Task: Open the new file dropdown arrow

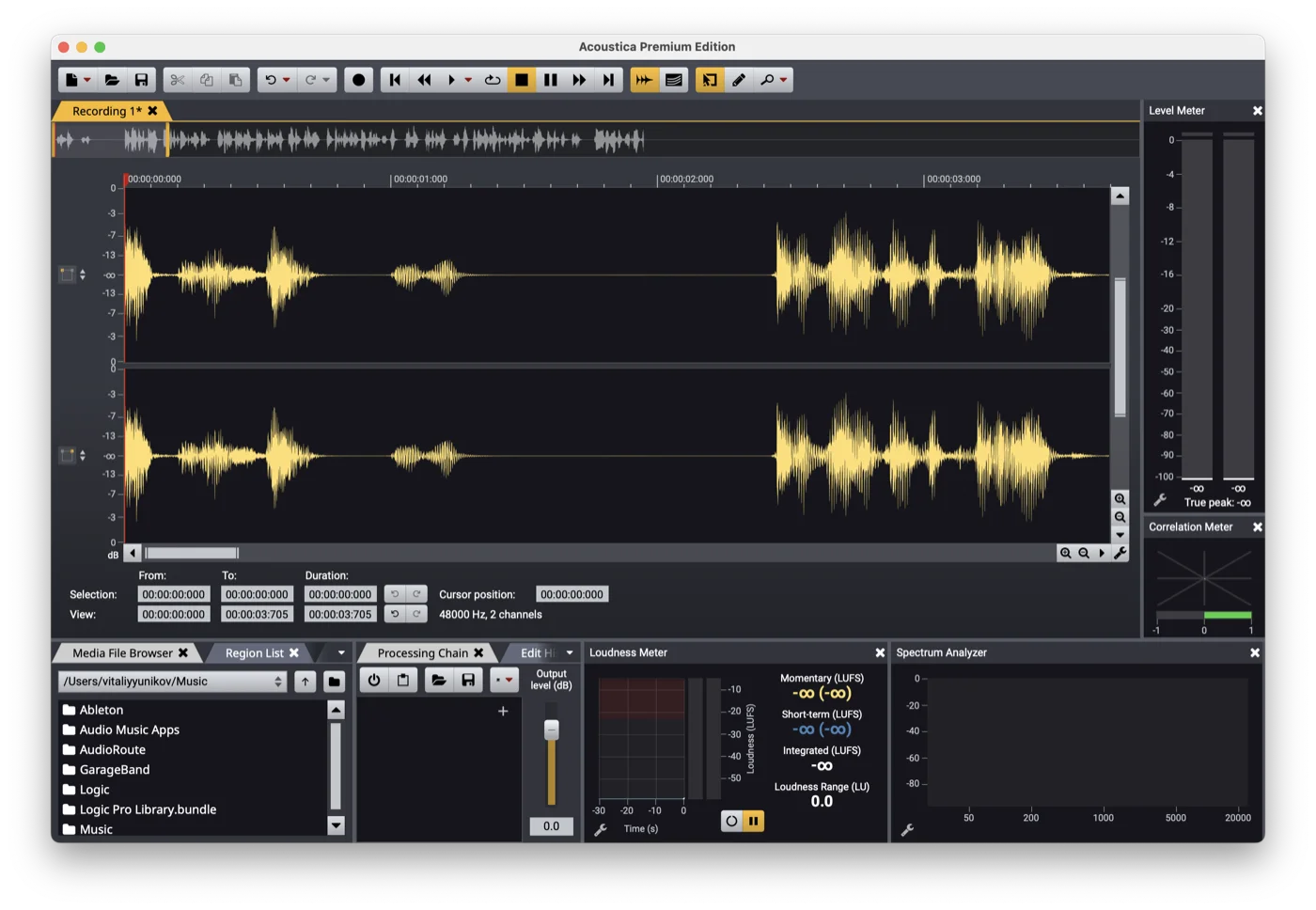Action: [87, 80]
